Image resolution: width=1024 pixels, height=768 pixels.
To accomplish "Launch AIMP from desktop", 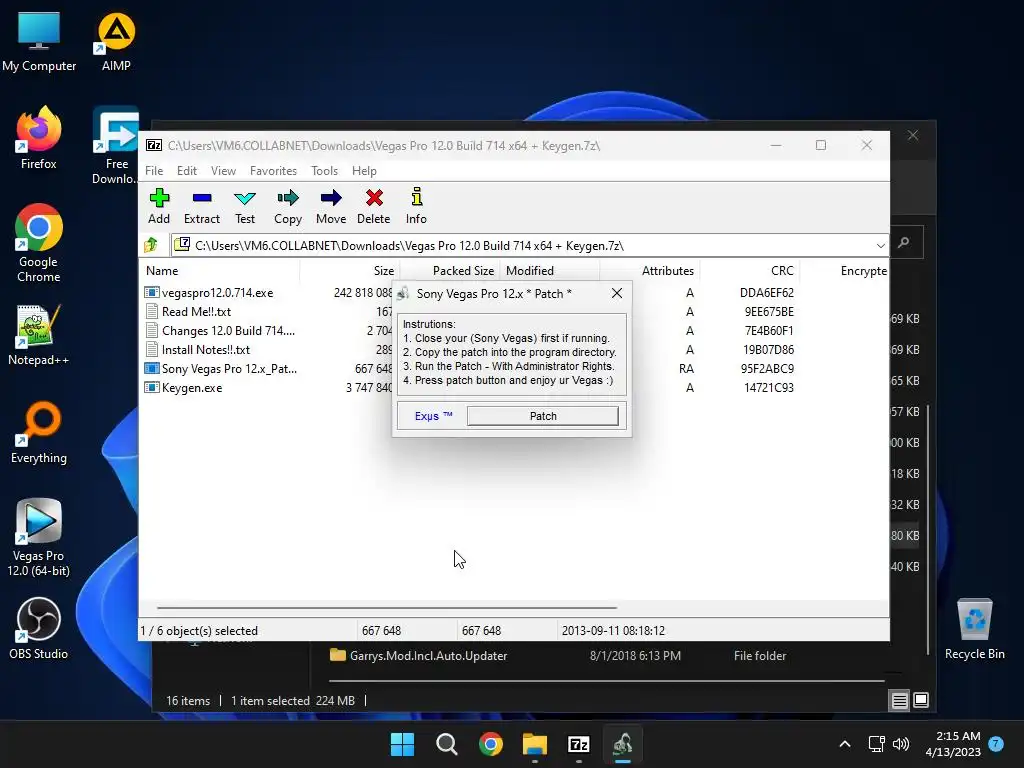I will (x=116, y=42).
